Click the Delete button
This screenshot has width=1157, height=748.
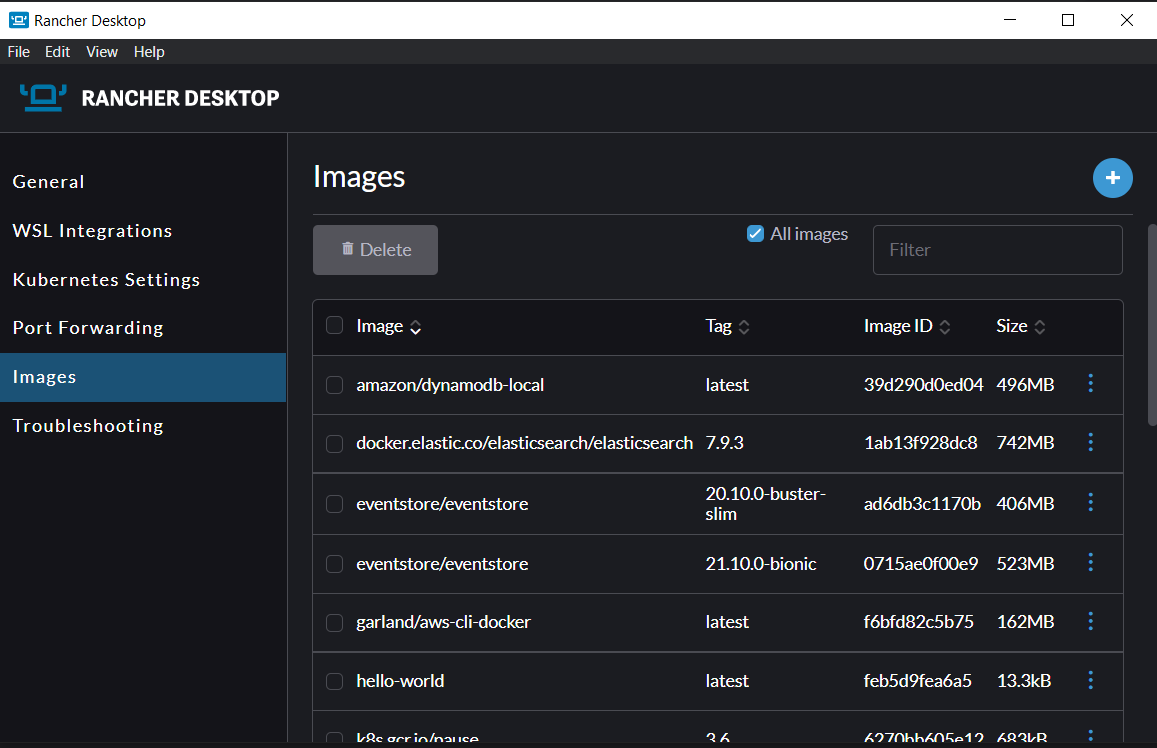tap(375, 249)
